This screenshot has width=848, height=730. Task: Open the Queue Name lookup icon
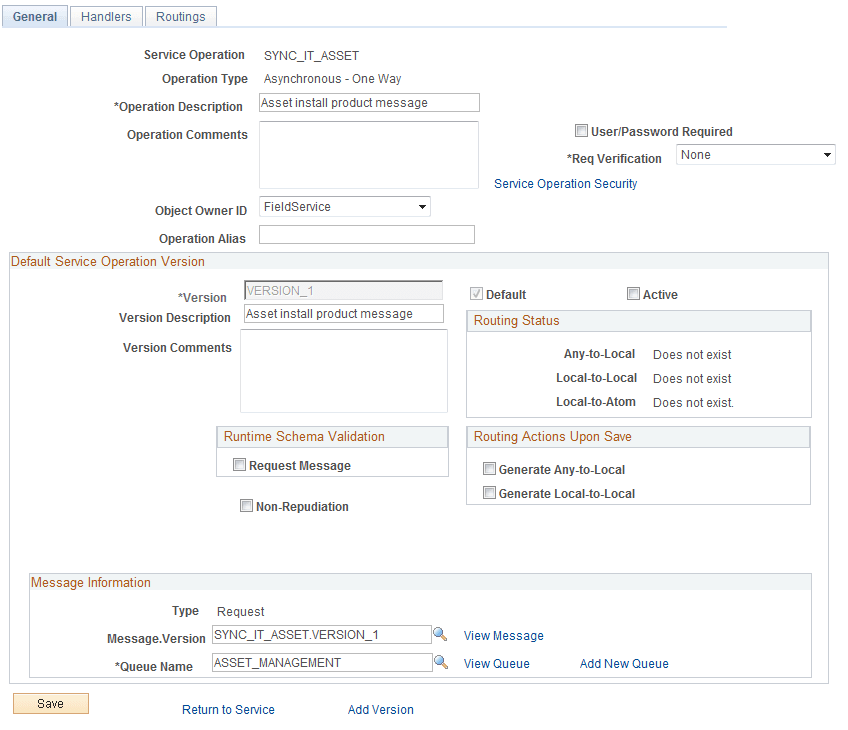440,662
